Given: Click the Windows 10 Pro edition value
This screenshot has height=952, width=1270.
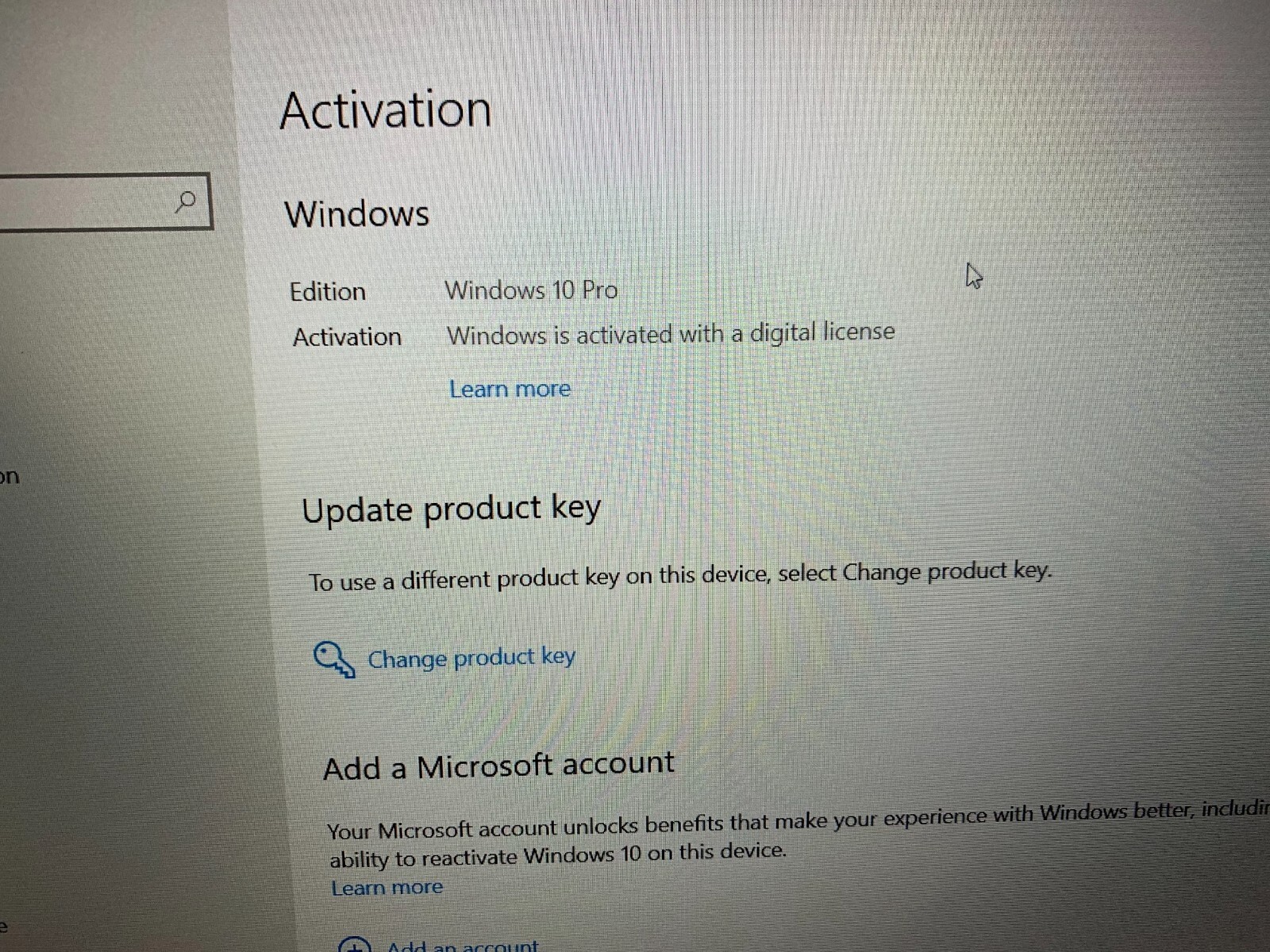Looking at the screenshot, I should tap(531, 290).
